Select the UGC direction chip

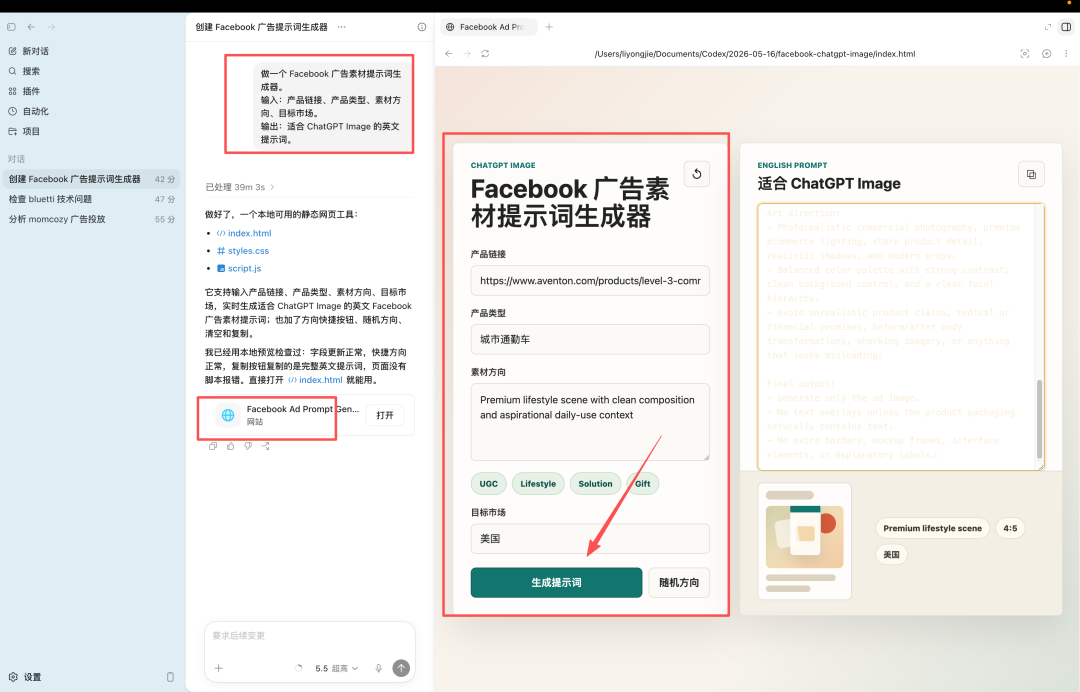coord(488,484)
